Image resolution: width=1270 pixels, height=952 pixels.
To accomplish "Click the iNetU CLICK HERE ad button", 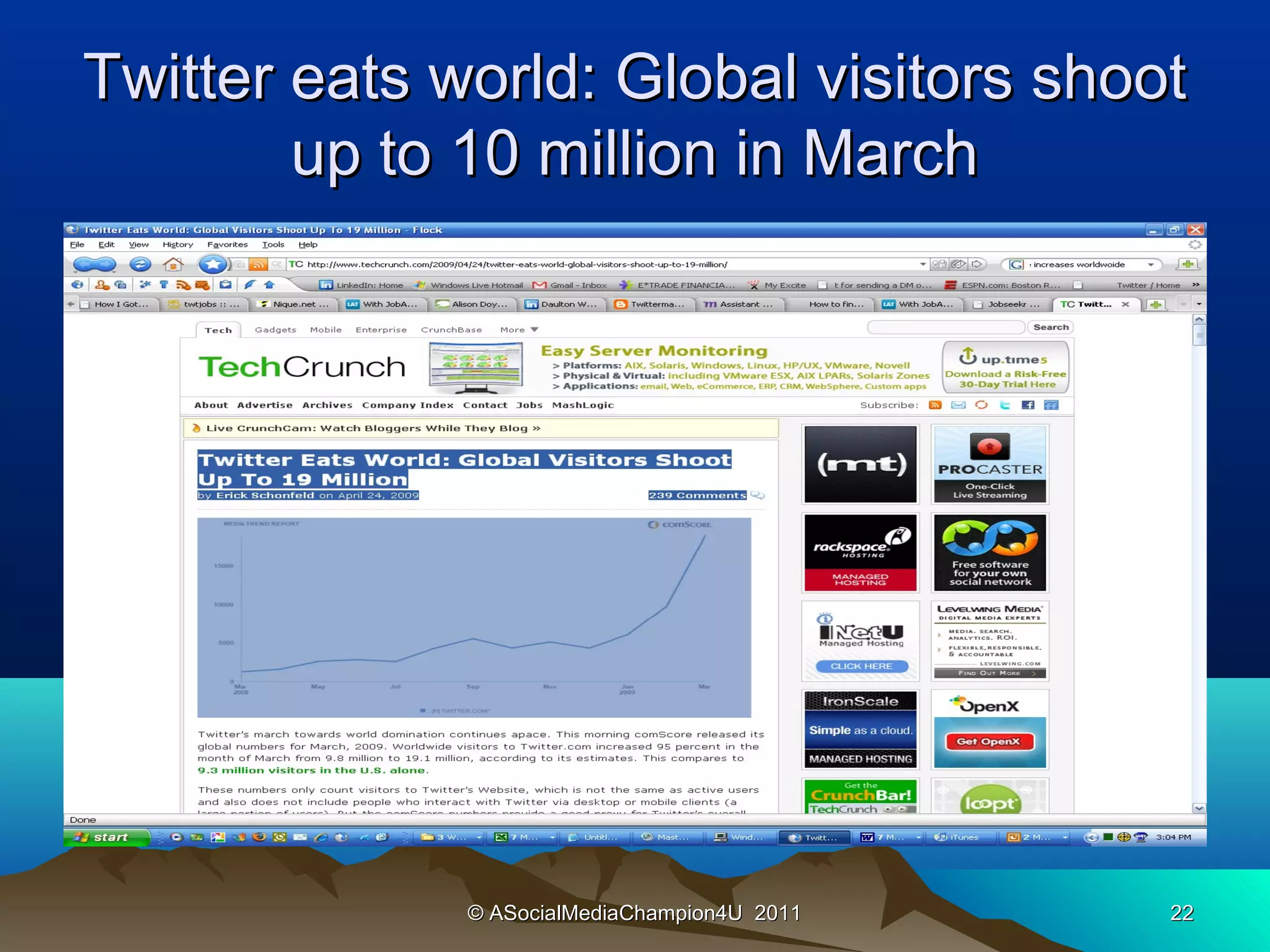I will coord(861,666).
